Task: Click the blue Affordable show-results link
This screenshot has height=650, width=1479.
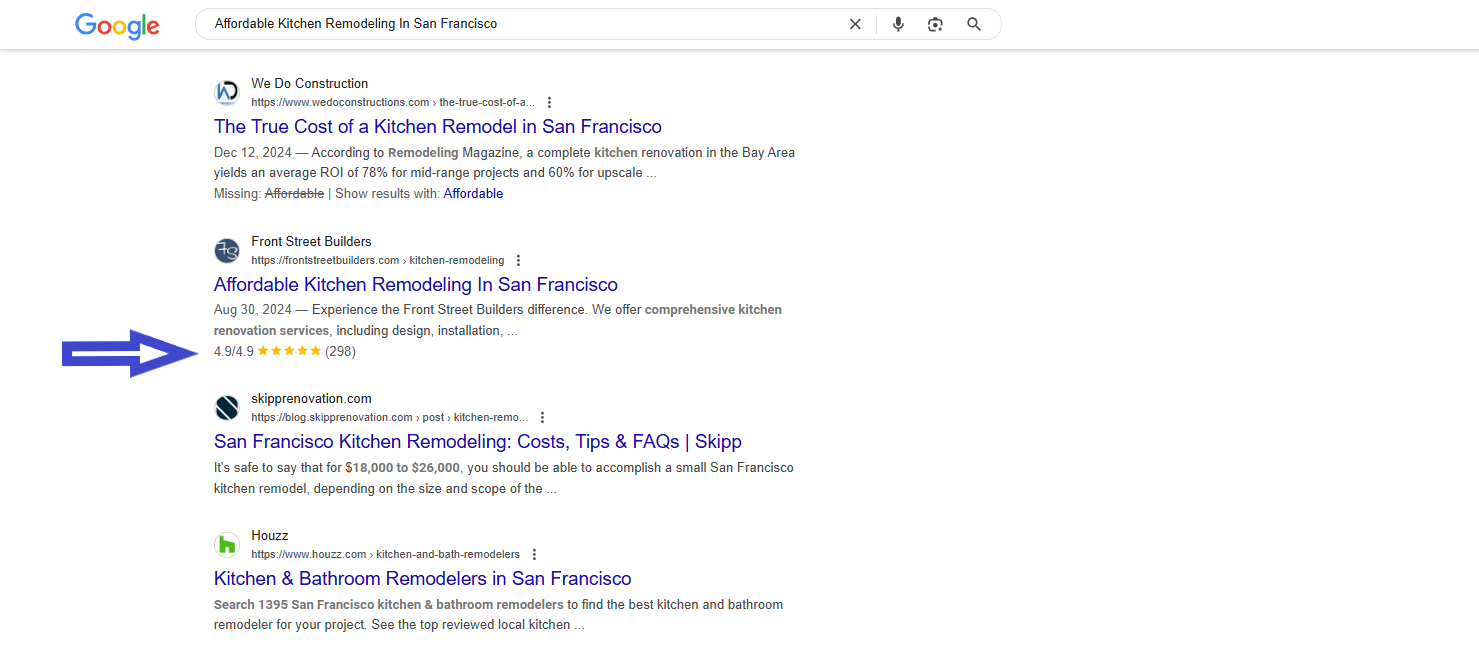Action: pyautogui.click(x=473, y=194)
